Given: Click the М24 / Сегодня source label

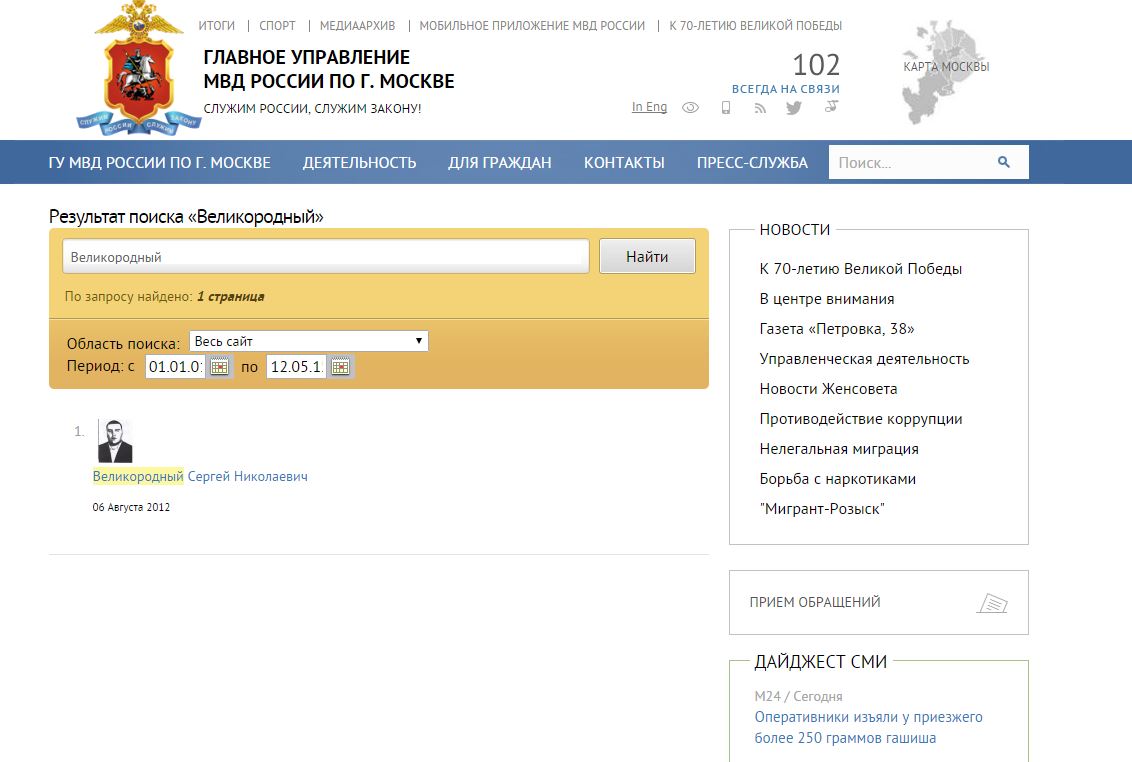Looking at the screenshot, I should tap(798, 696).
